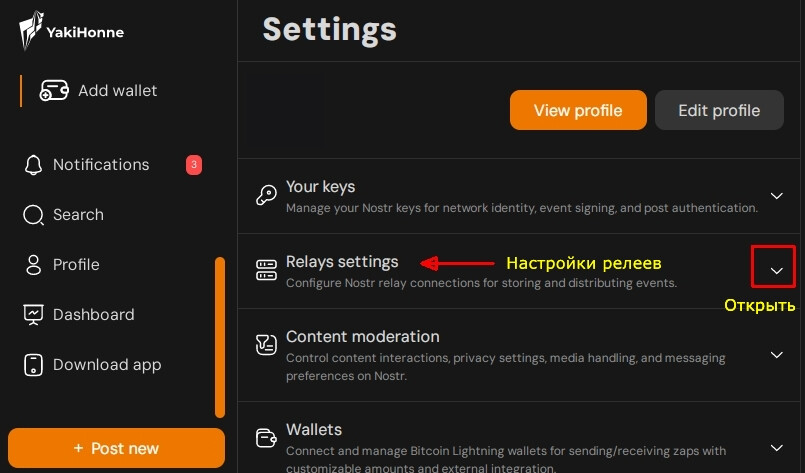Image resolution: width=805 pixels, height=473 pixels.
Task: Click the Relays settings server icon
Action: [x=266, y=270]
